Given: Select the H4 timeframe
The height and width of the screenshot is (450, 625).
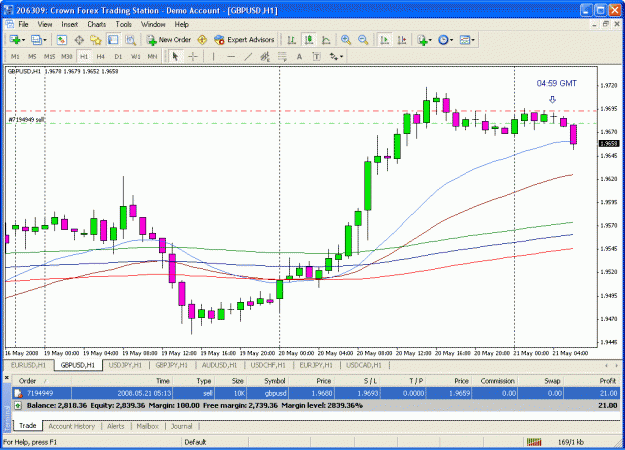Looking at the screenshot, I should [100, 57].
